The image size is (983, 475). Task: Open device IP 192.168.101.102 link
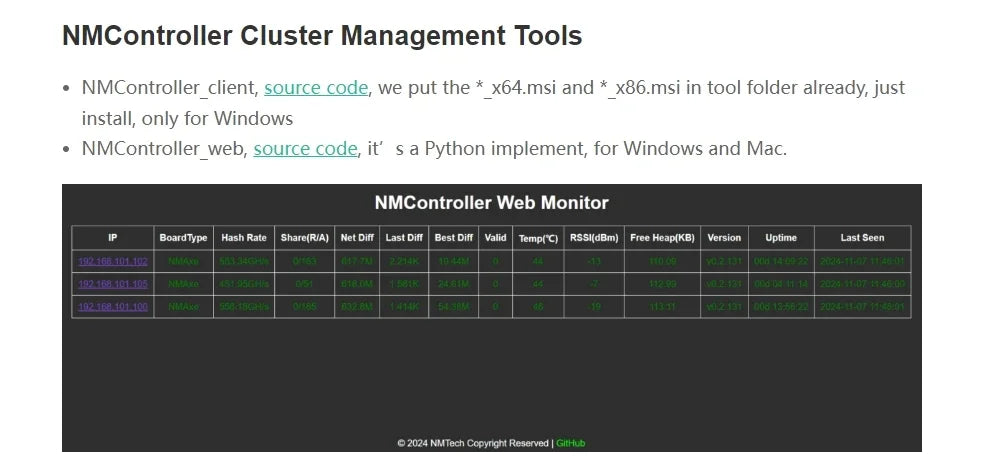(x=113, y=261)
